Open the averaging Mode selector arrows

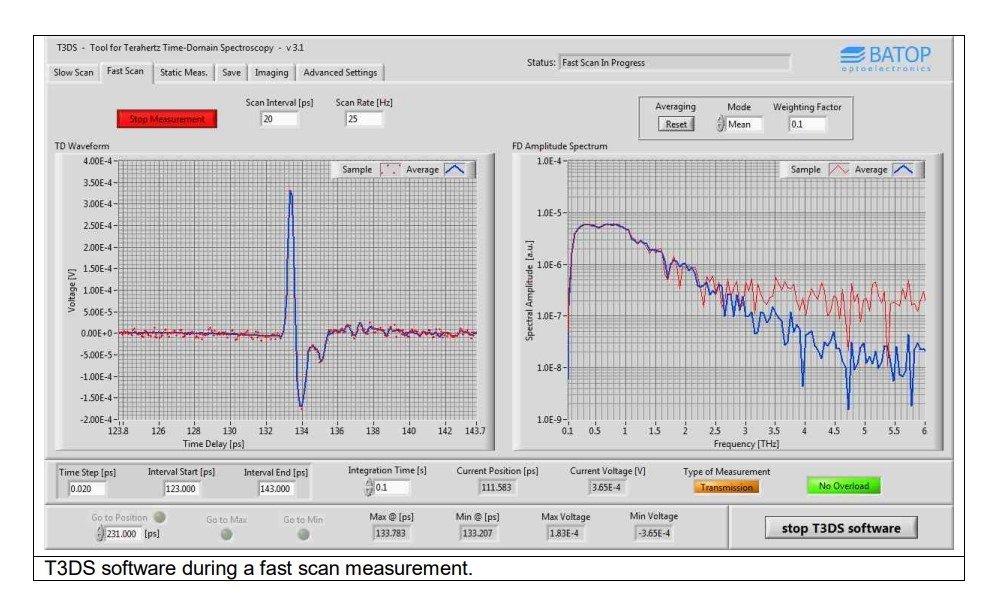[720, 124]
